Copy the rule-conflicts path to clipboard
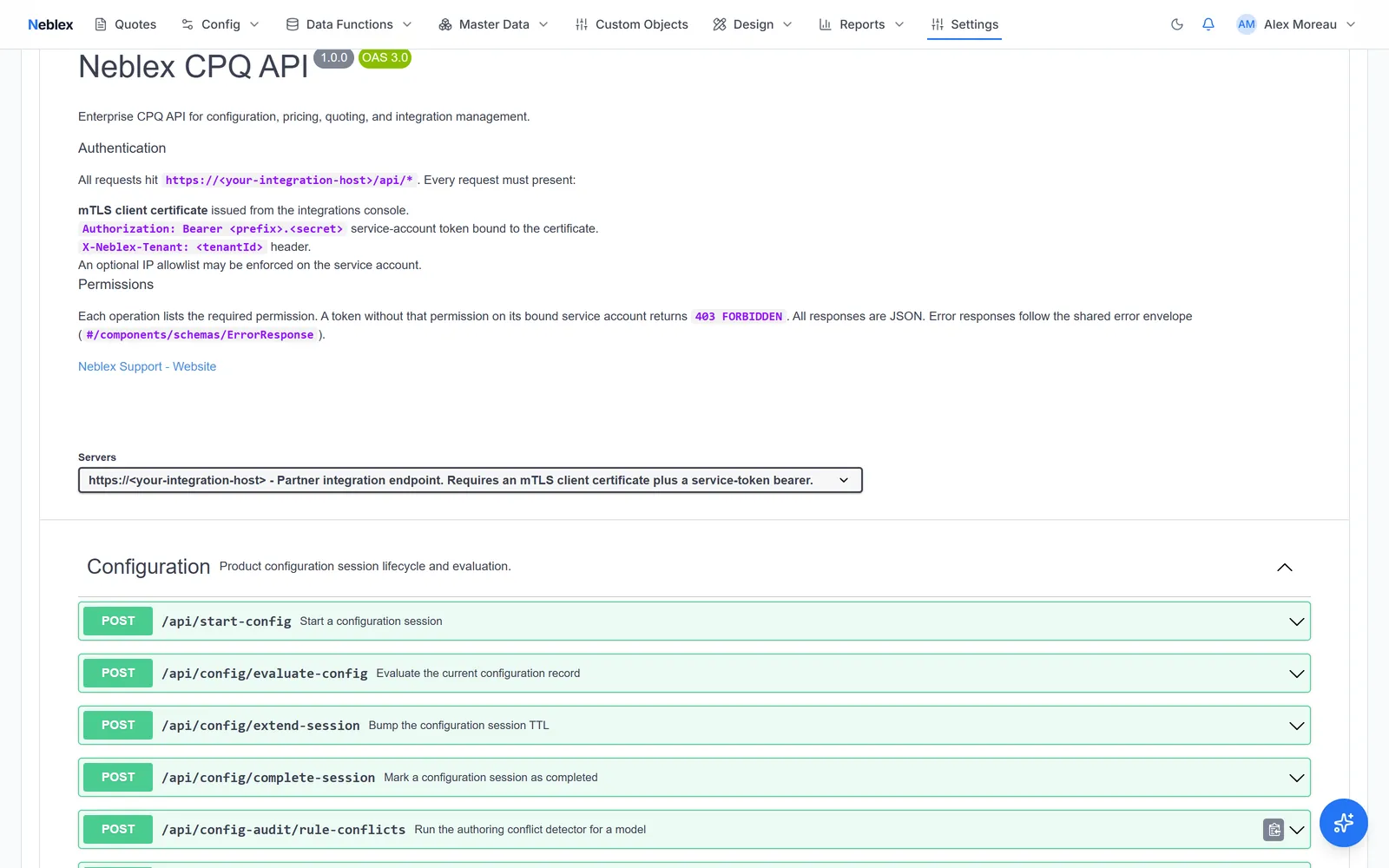Image resolution: width=1389 pixels, height=868 pixels. [1274, 830]
